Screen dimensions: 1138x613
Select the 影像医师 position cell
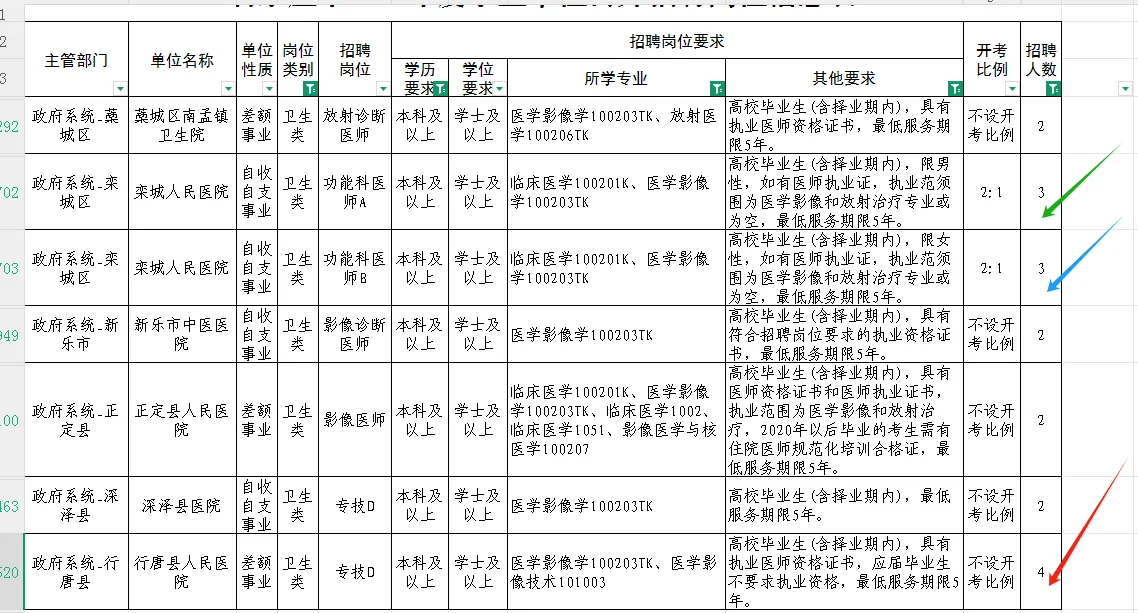pyautogui.click(x=355, y=419)
